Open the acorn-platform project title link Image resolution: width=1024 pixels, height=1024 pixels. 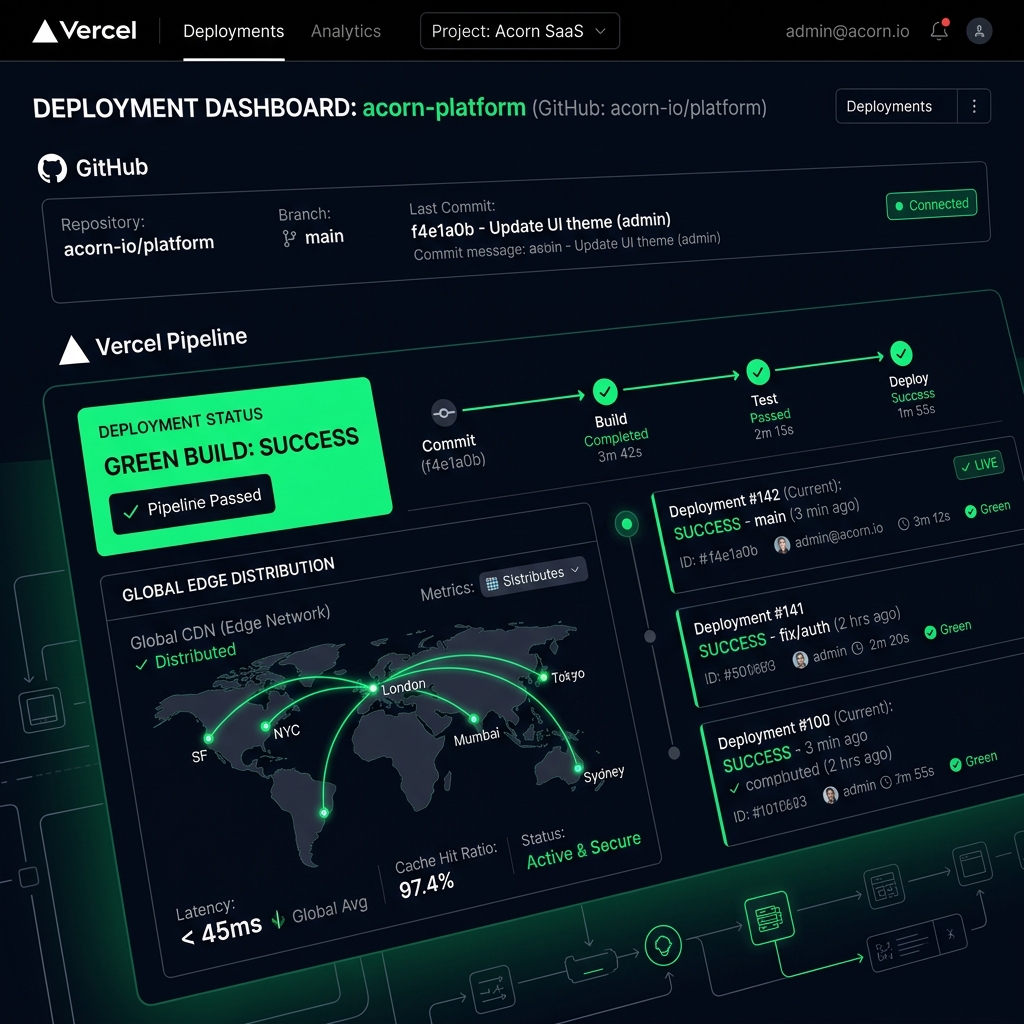[x=444, y=107]
